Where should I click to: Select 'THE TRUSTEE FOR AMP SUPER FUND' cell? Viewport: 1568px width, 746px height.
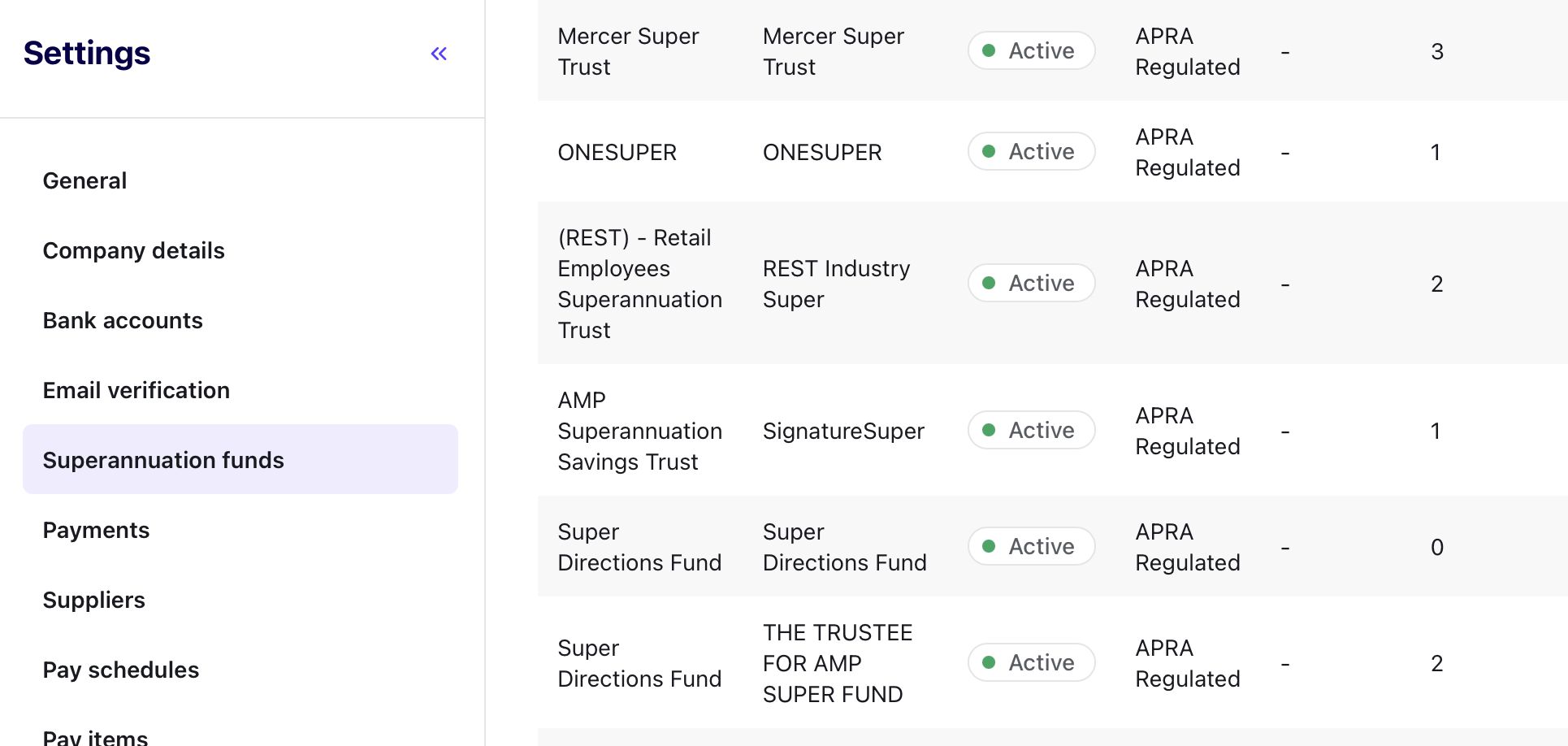(x=838, y=663)
